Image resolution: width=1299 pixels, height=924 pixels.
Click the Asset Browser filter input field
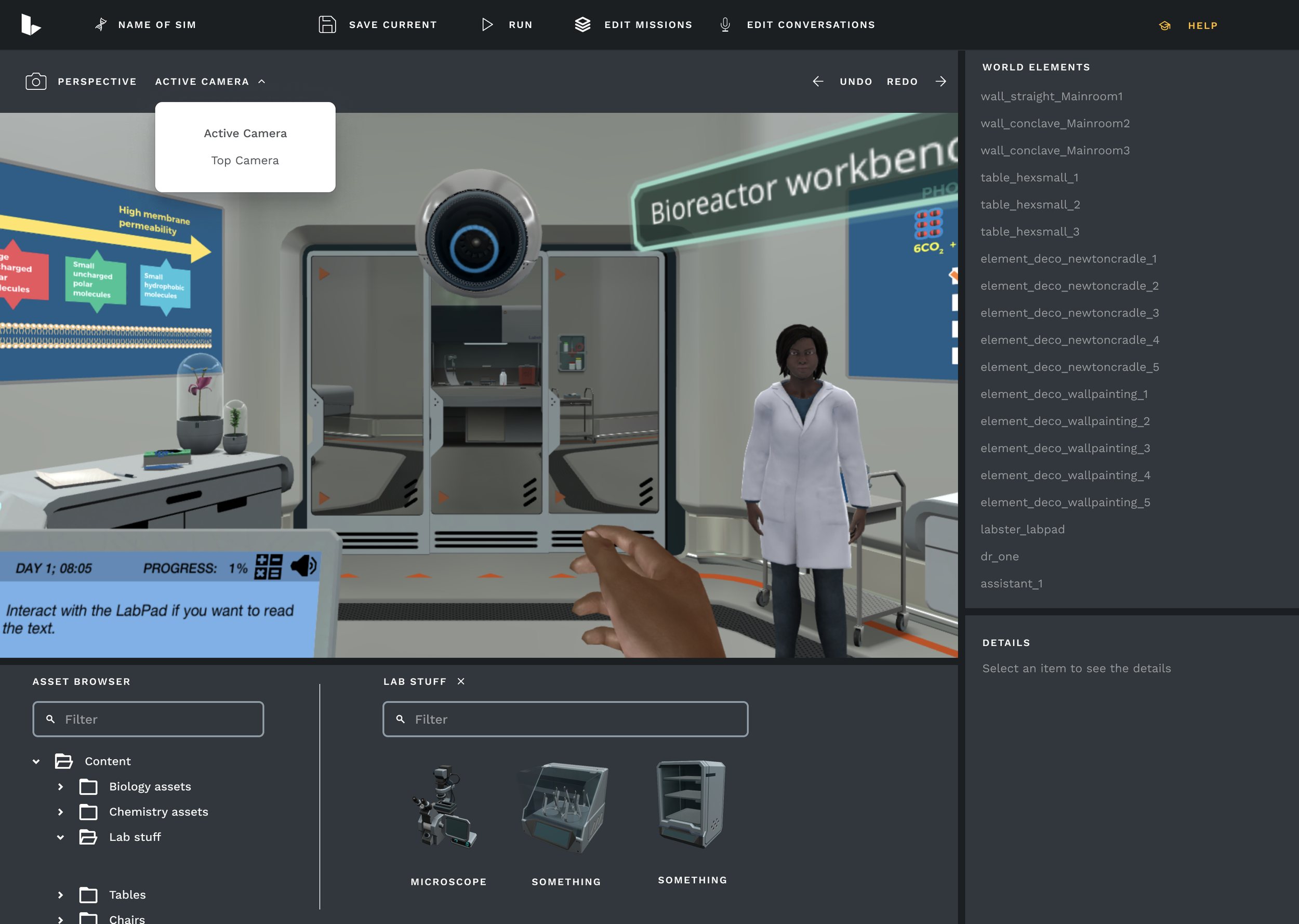click(x=148, y=719)
